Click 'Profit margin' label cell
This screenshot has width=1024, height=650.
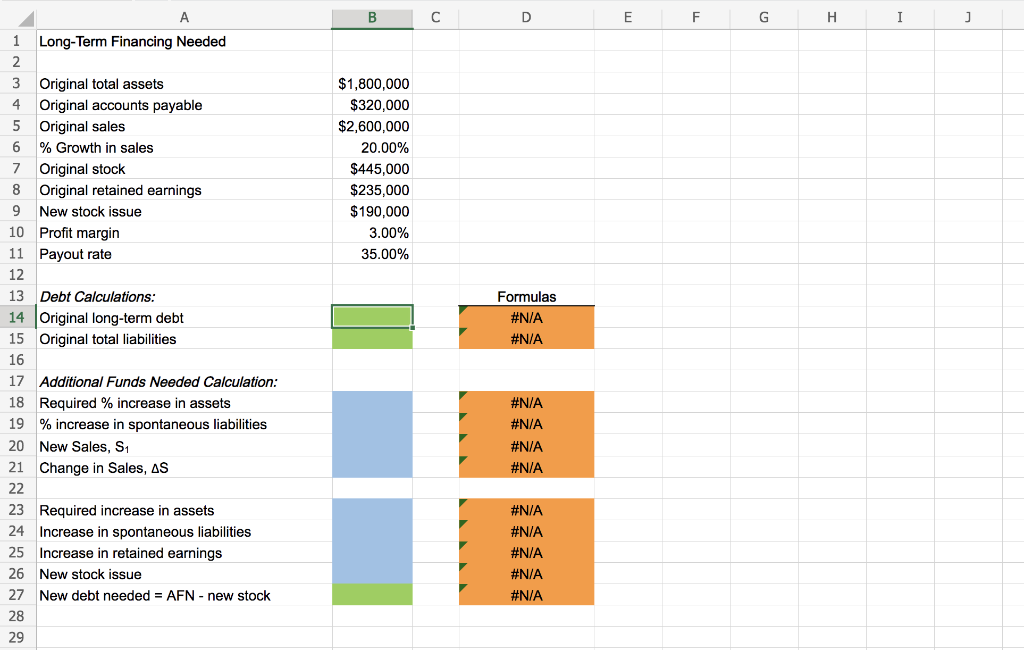[184, 233]
